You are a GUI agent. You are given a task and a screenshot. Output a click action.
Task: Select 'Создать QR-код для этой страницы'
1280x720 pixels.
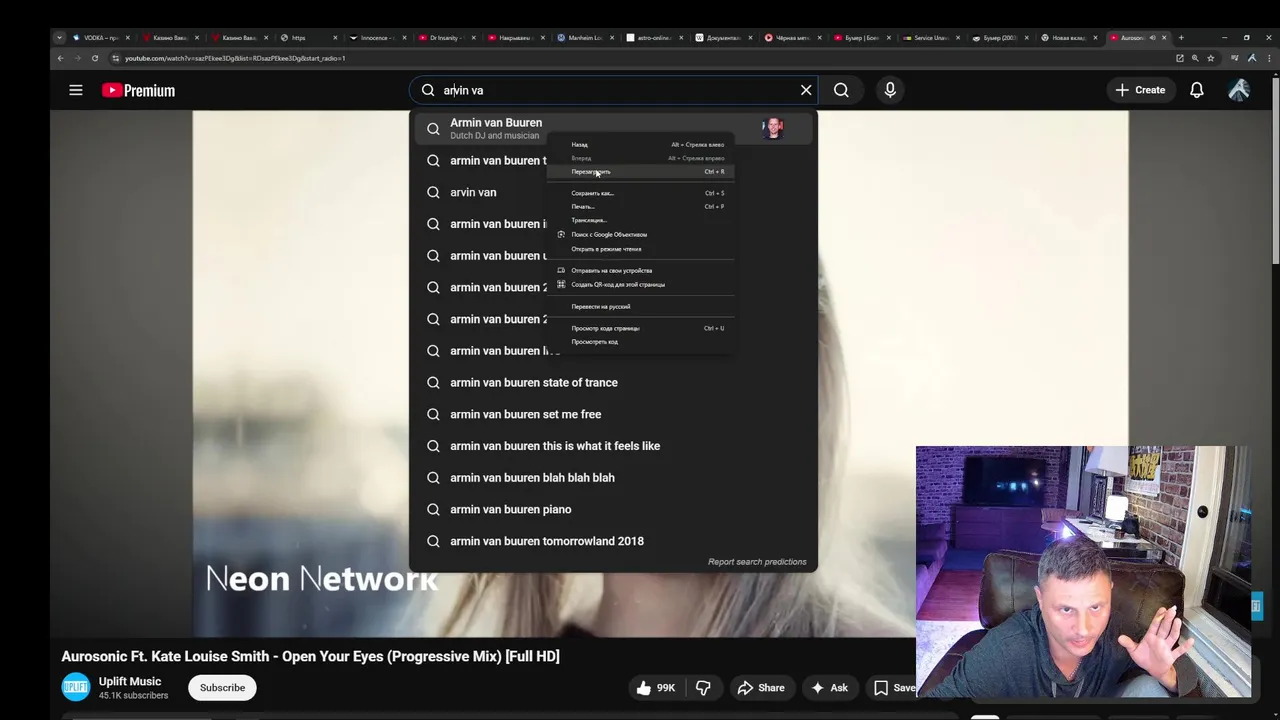[x=640, y=284]
